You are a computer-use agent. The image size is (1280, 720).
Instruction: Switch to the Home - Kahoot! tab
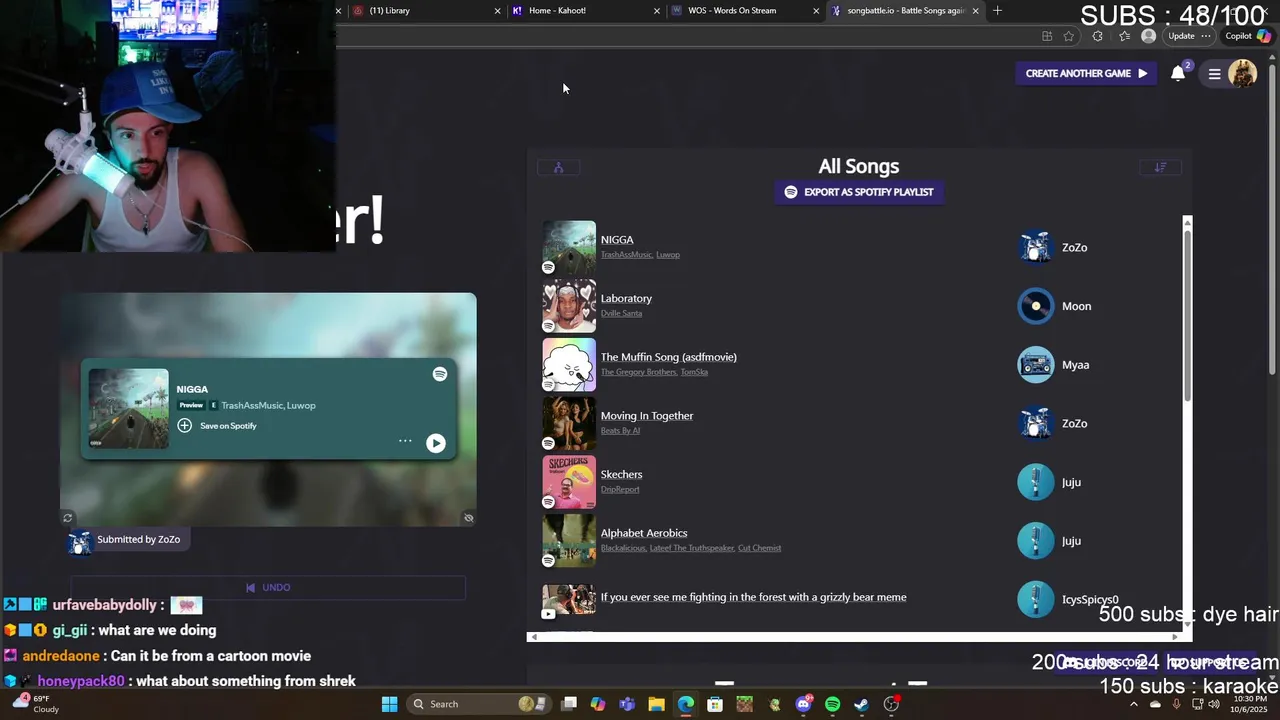[x=585, y=11]
